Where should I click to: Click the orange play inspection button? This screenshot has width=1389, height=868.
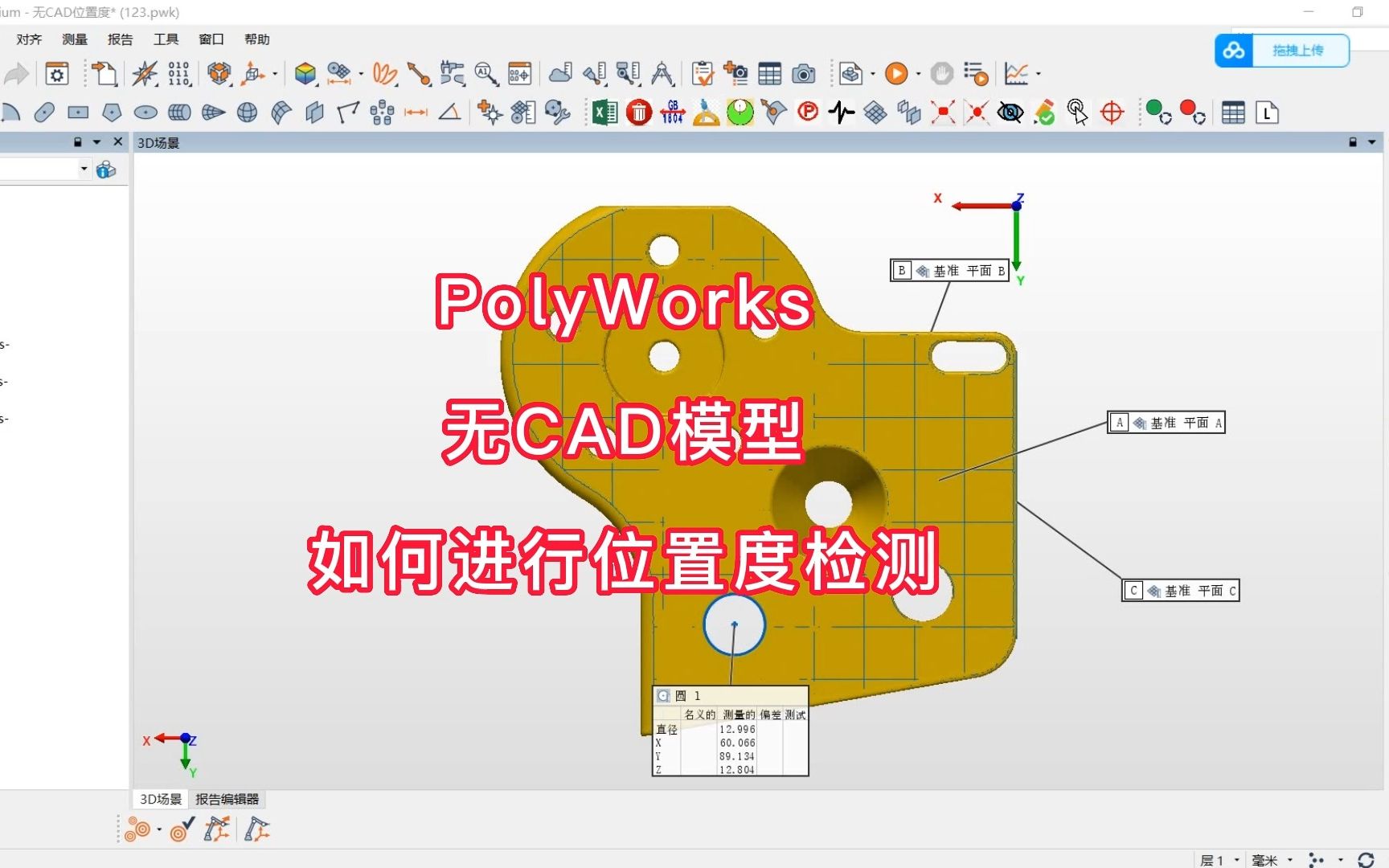pos(896,75)
